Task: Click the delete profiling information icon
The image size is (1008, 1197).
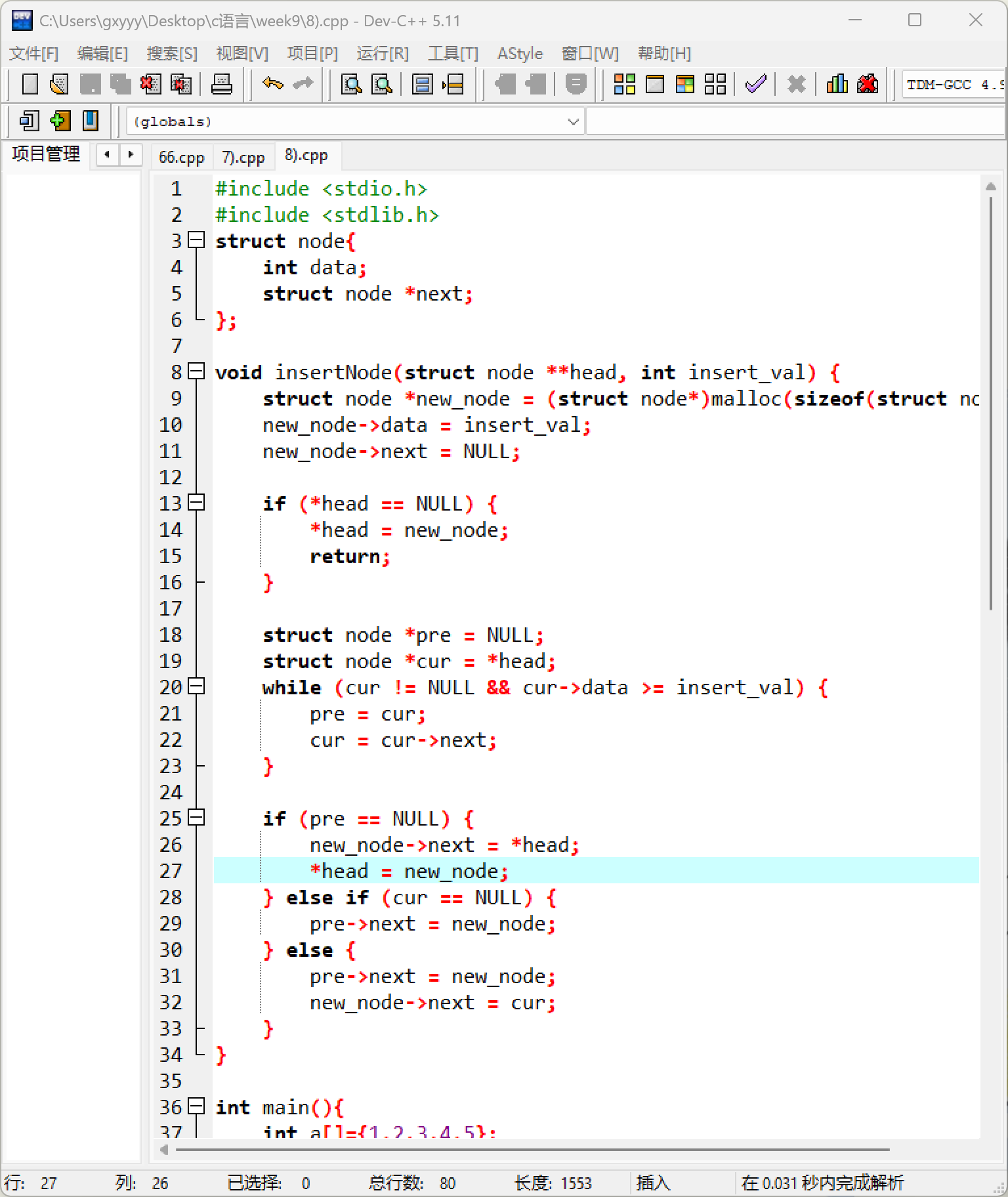Action: 868,84
